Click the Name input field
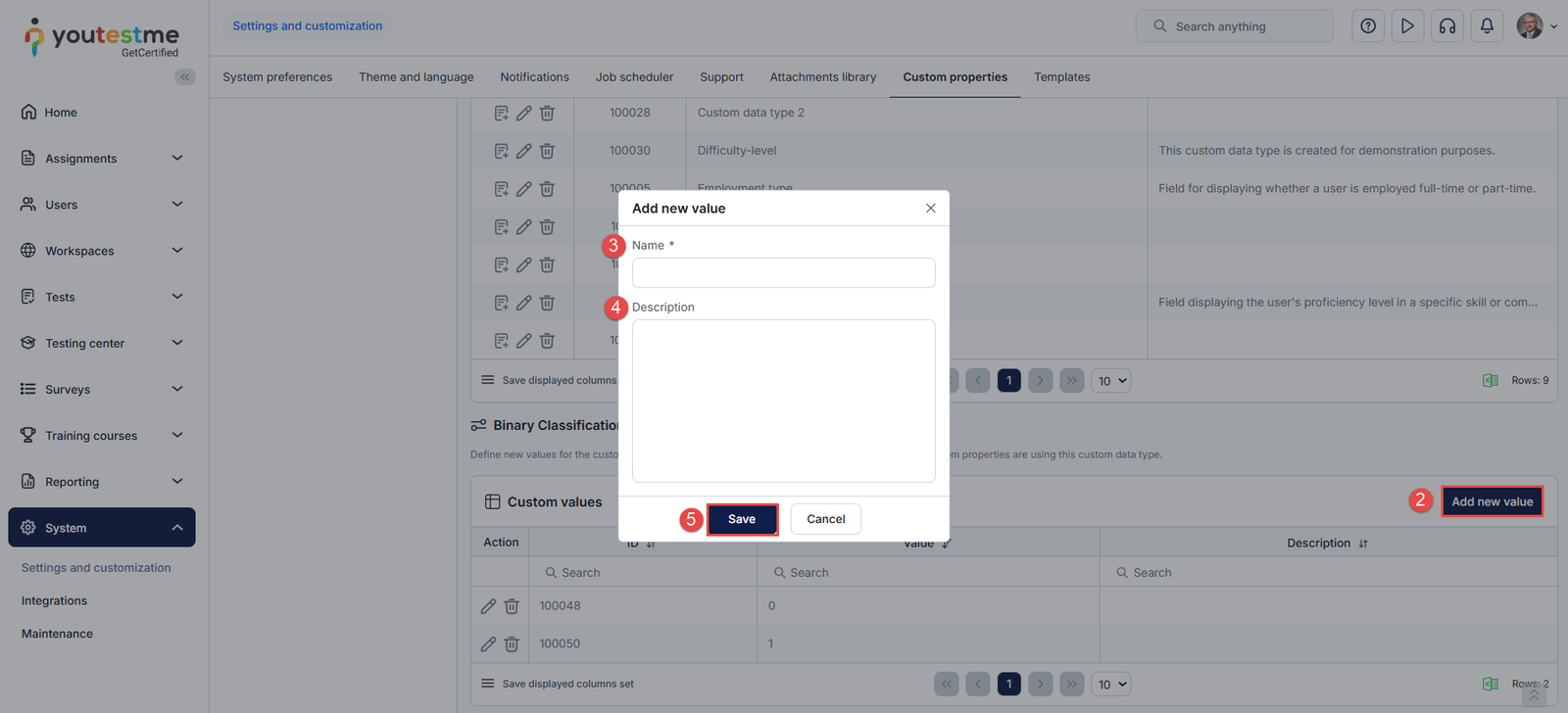1568x713 pixels. [783, 272]
